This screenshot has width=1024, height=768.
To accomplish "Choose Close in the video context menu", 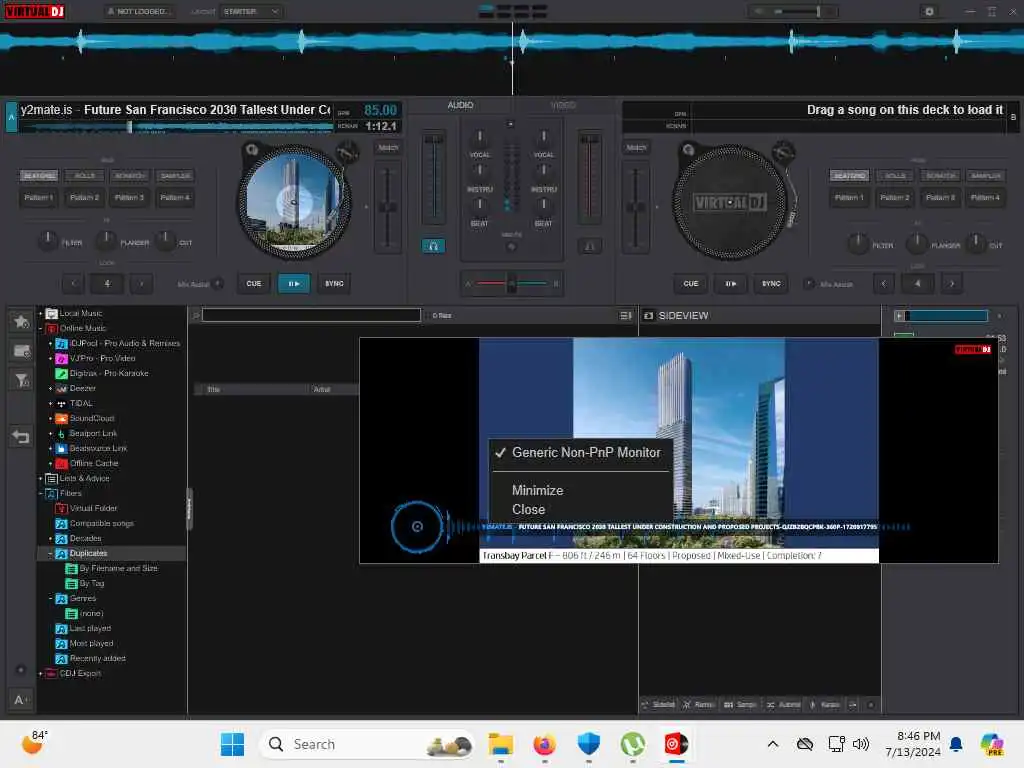I will point(528,509).
